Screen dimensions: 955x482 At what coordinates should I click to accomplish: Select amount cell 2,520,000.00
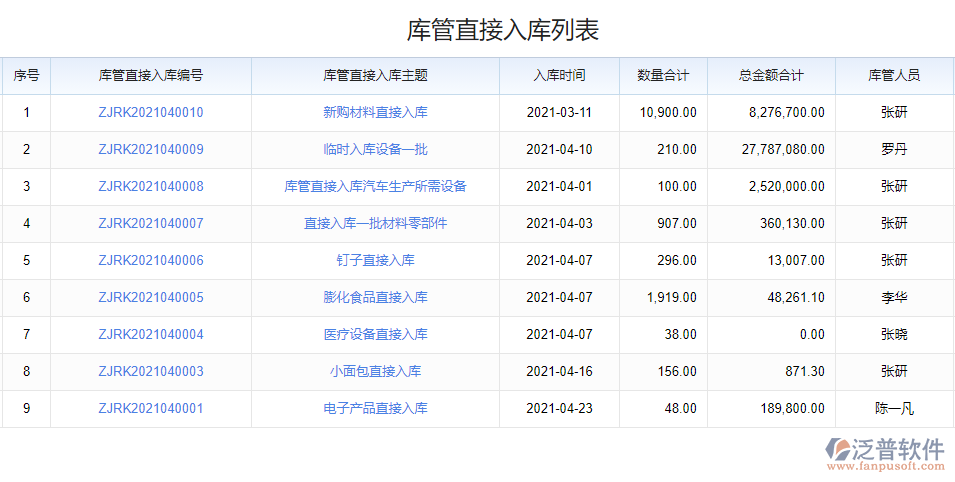771,186
